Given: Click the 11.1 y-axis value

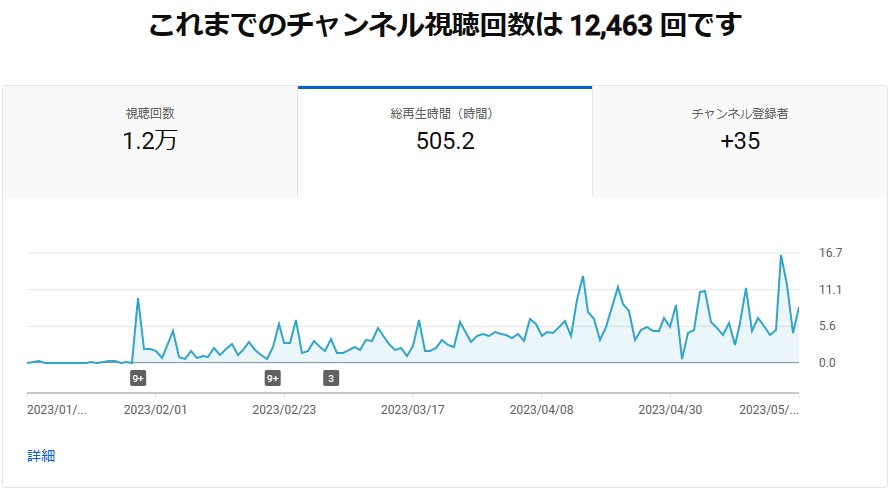Looking at the screenshot, I should pyautogui.click(x=830, y=290).
